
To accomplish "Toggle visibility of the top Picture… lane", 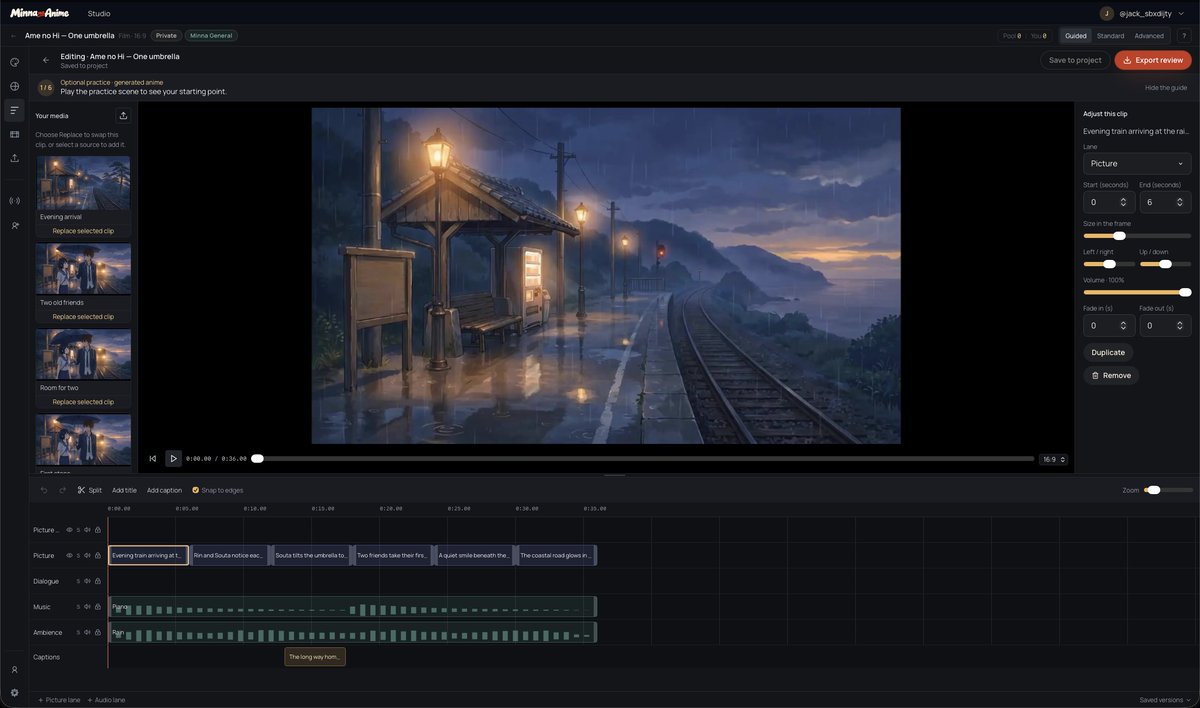I will [x=69, y=530].
